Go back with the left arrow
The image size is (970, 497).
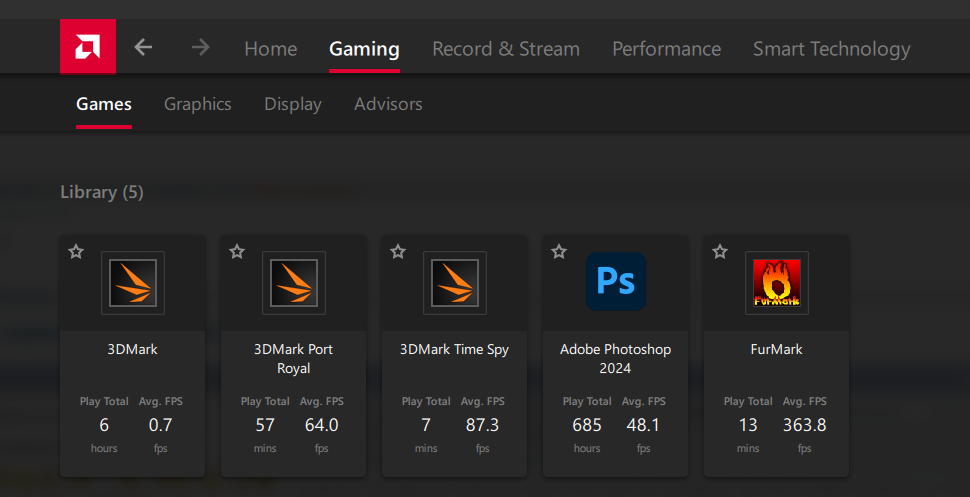(x=143, y=47)
